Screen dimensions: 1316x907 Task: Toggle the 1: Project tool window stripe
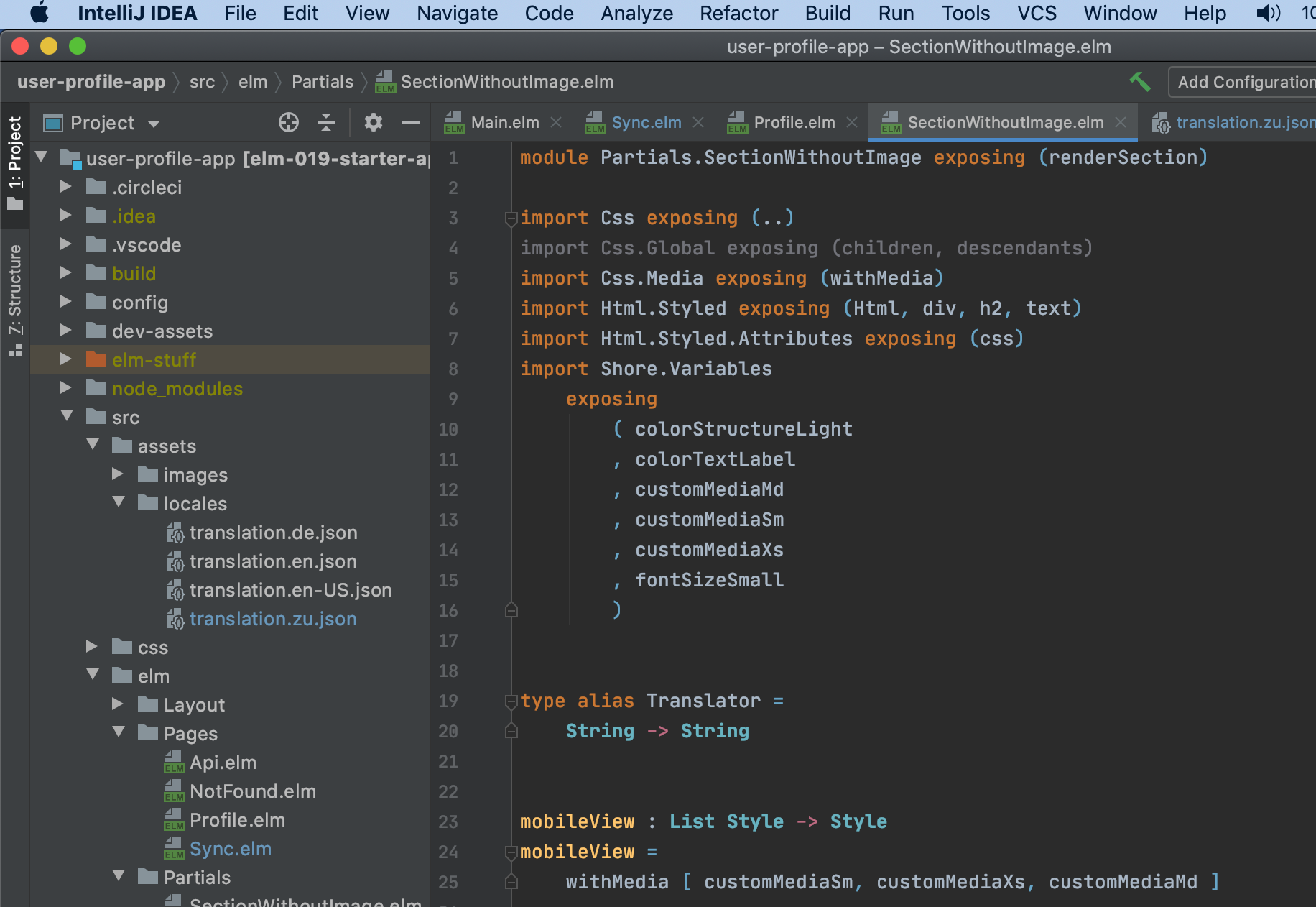click(15, 163)
